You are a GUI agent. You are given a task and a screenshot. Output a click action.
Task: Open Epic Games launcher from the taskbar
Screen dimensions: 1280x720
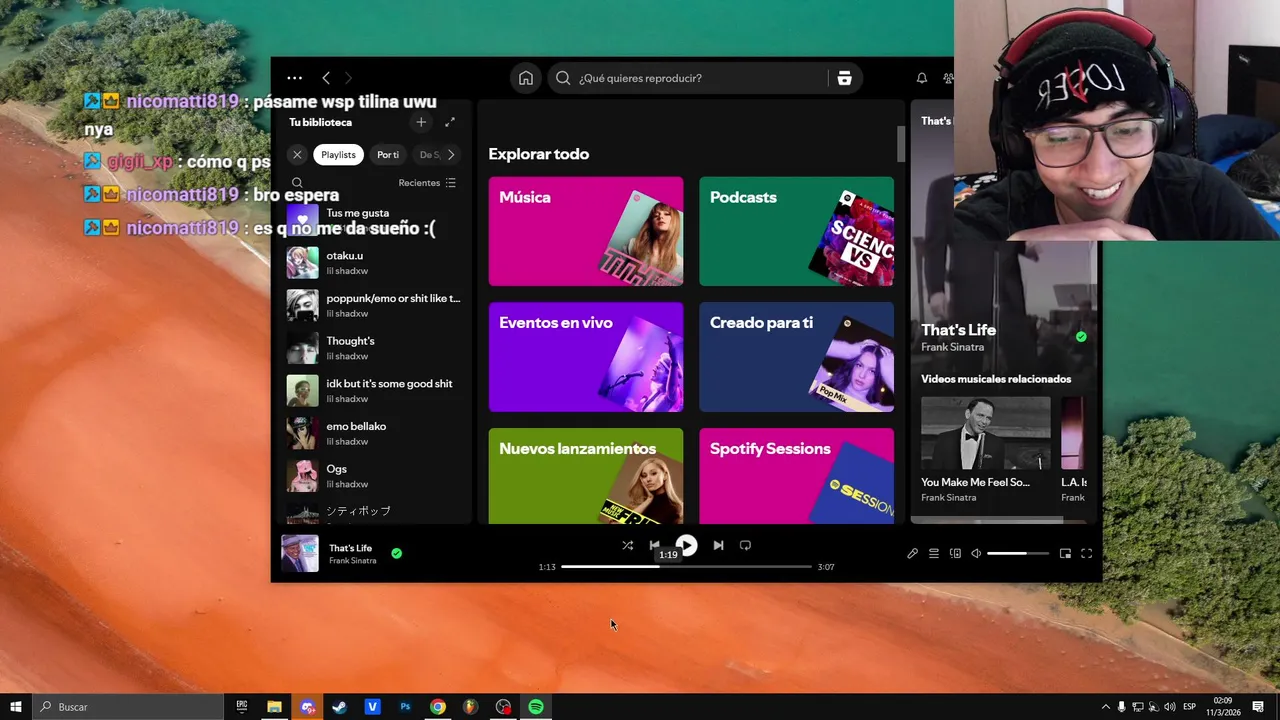(x=242, y=707)
